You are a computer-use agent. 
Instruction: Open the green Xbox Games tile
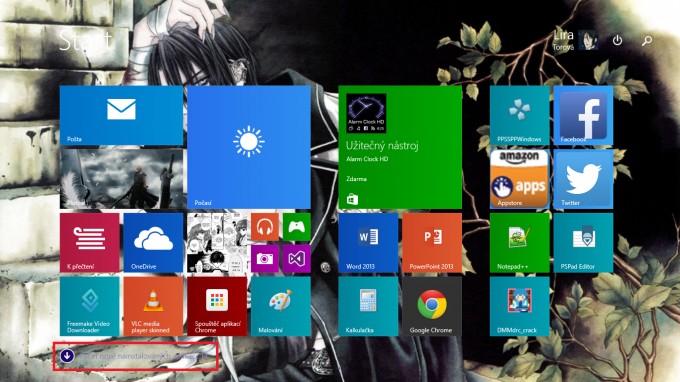[x=297, y=227]
